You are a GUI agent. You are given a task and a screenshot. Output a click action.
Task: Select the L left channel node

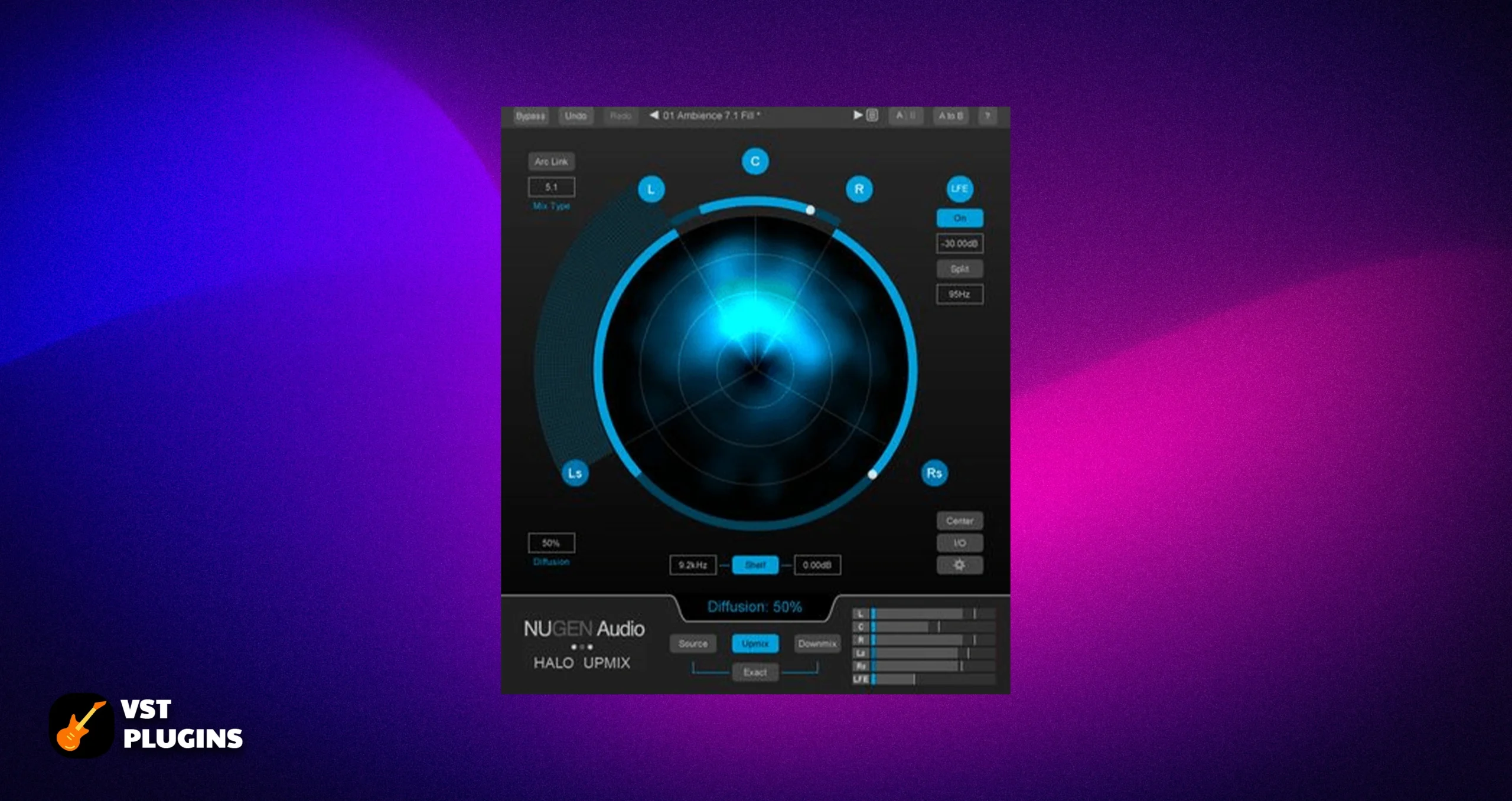[651, 189]
